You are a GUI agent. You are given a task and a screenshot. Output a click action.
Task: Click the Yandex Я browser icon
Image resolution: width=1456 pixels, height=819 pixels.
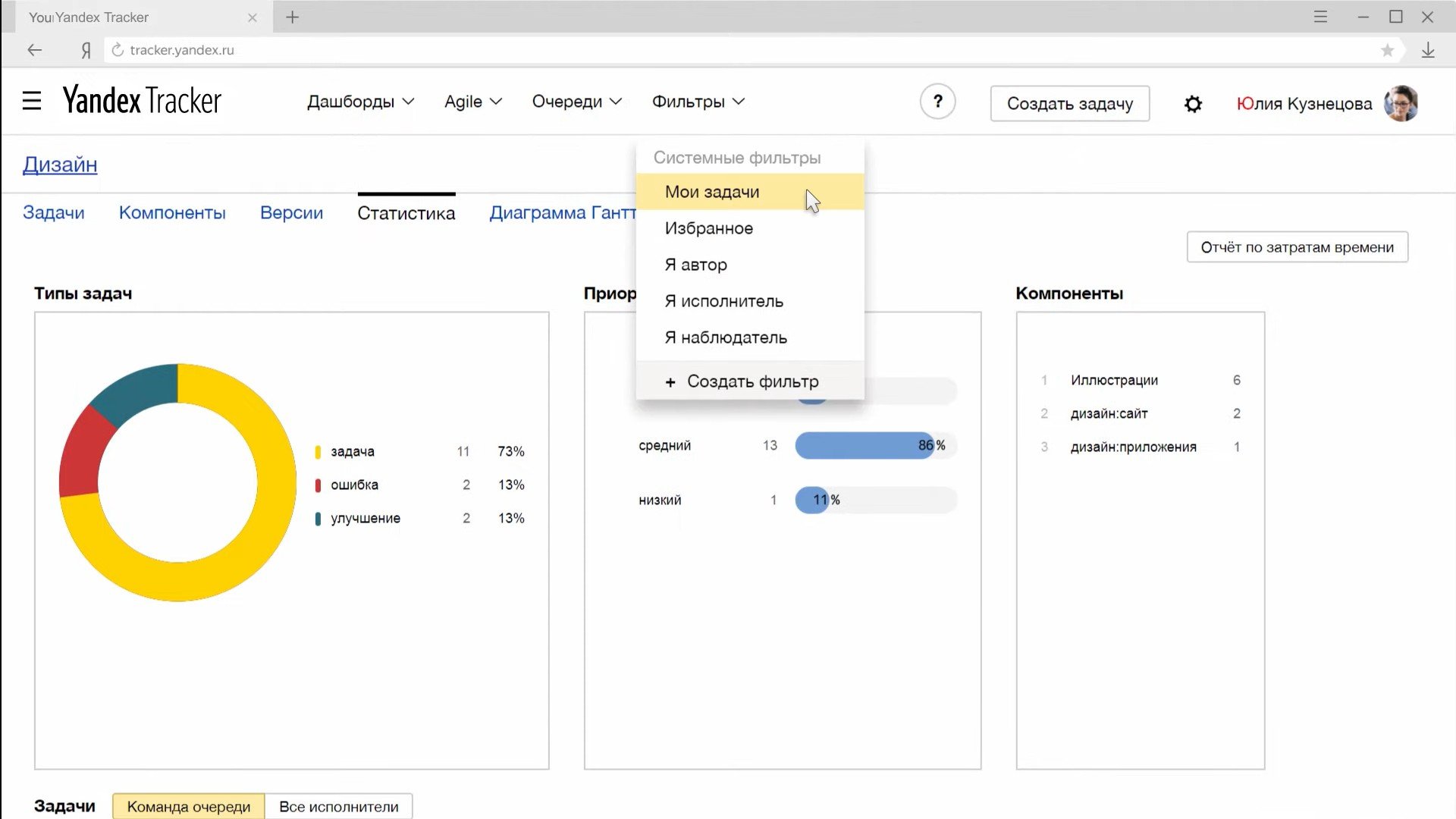coord(86,50)
